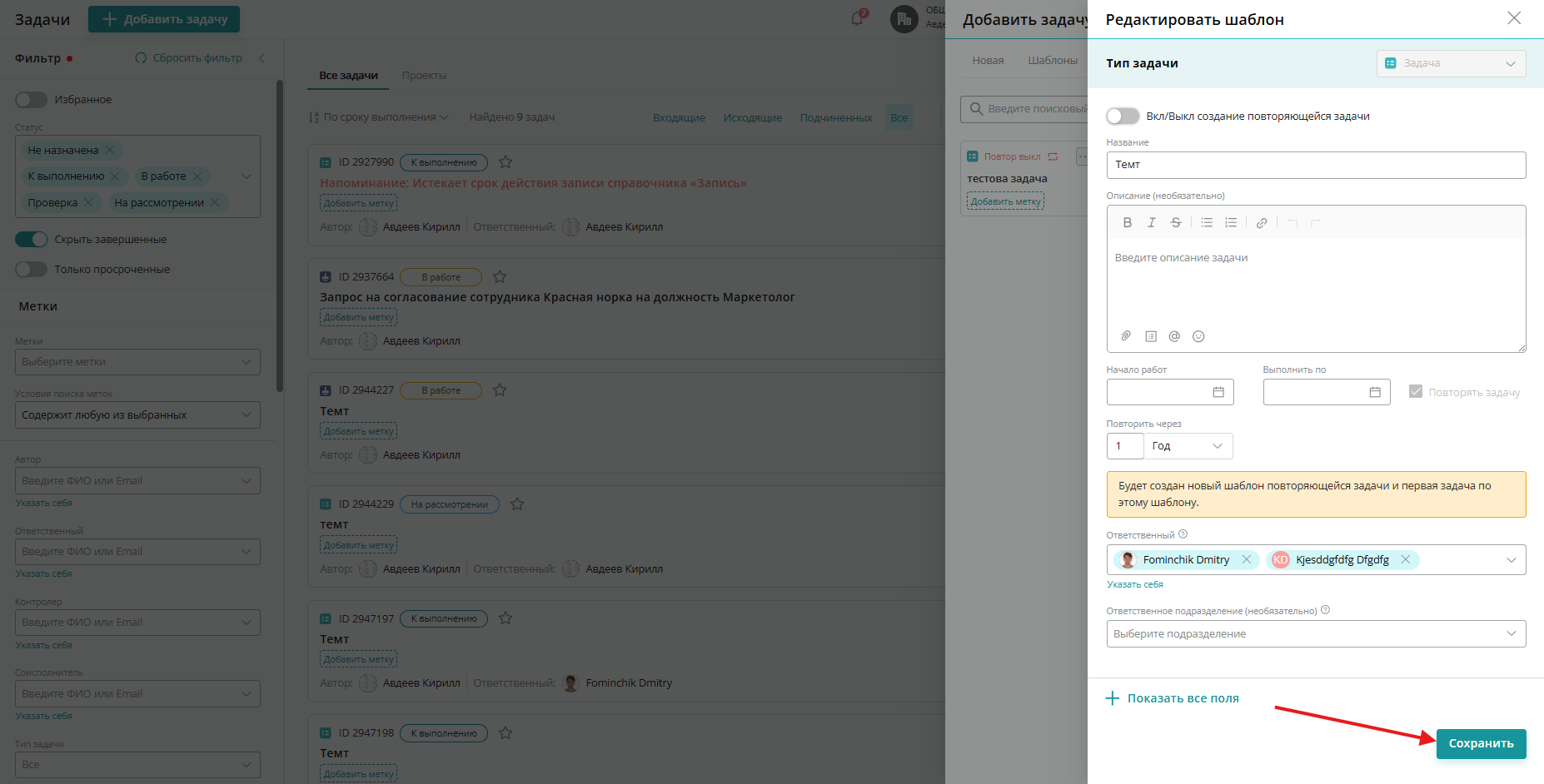Turn off Скрыть завершенные switch
The width and height of the screenshot is (1544, 784).
[x=32, y=240]
